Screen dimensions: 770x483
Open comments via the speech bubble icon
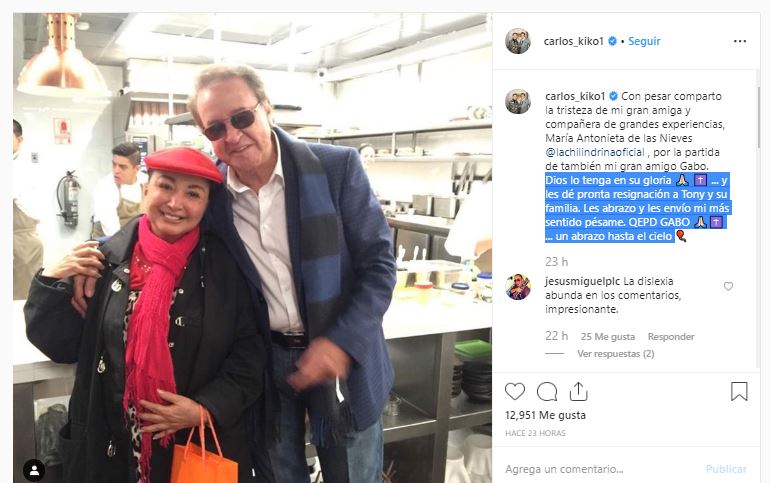click(x=547, y=391)
